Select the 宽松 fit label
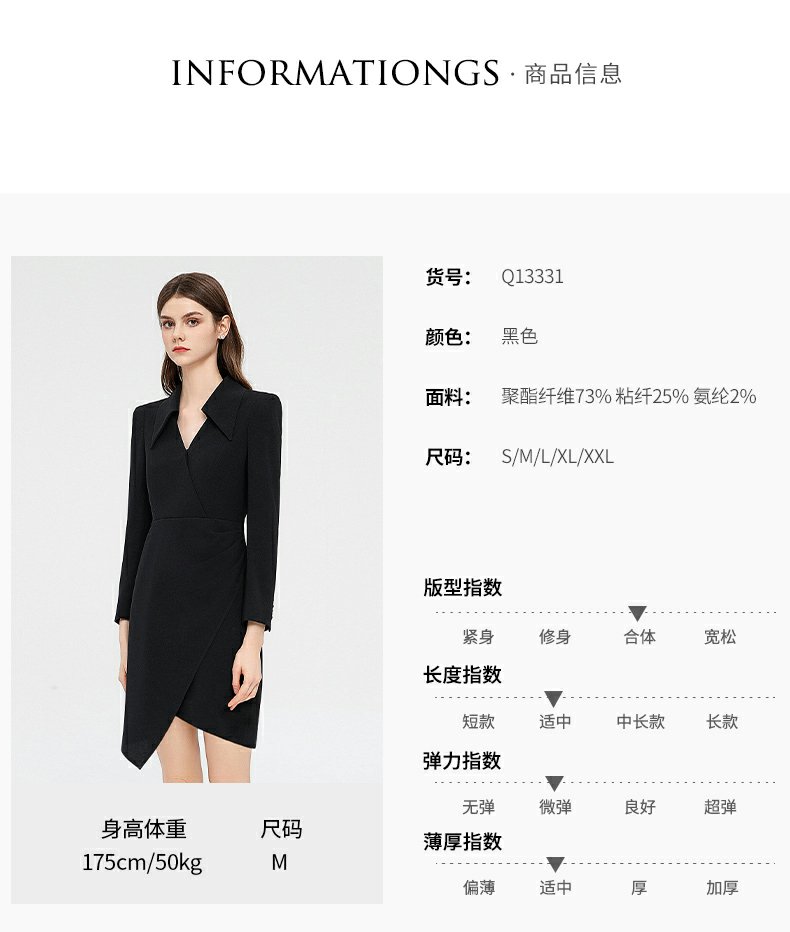The width and height of the screenshot is (790, 932). 720,637
